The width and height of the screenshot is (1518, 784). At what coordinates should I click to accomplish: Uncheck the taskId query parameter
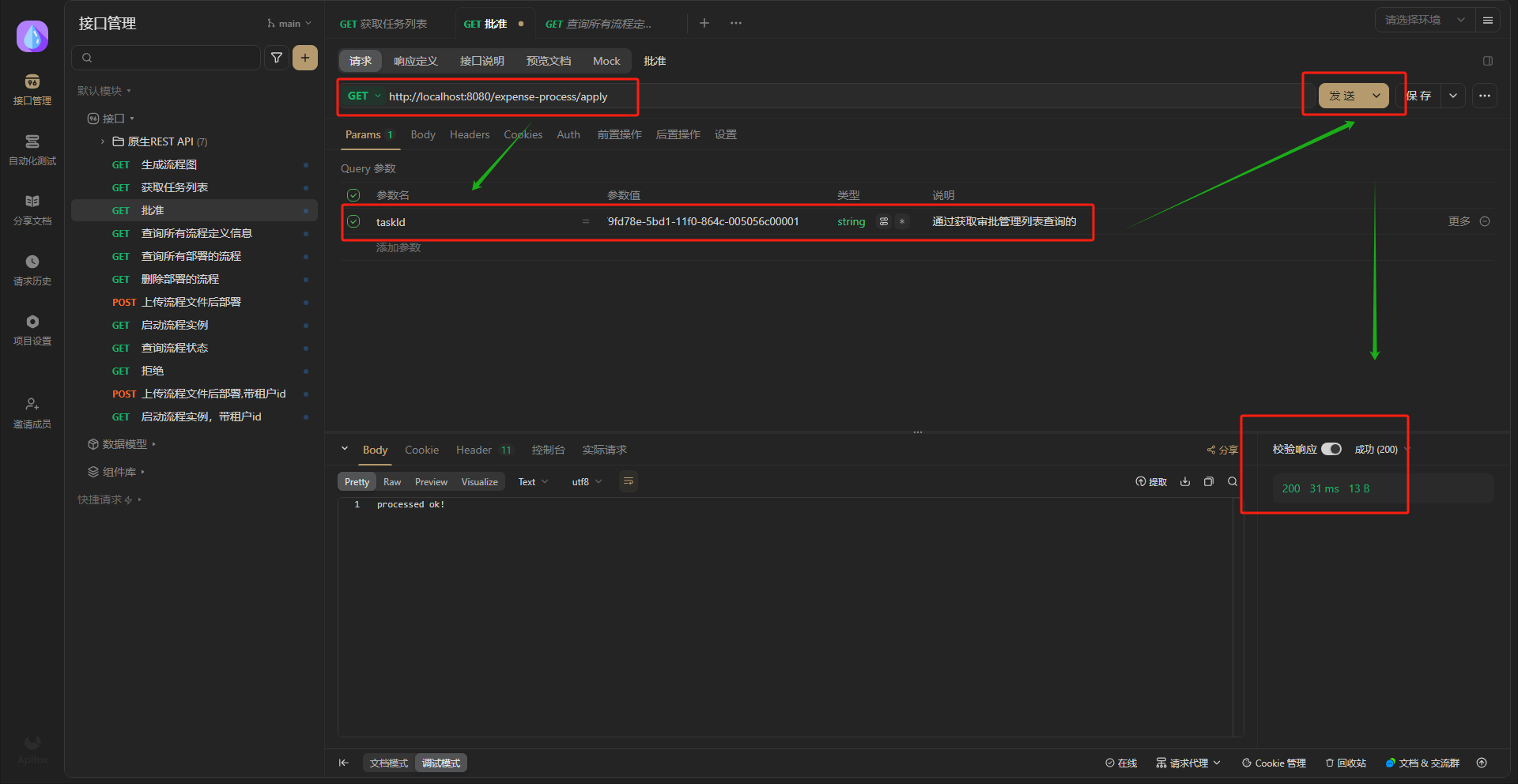point(353,221)
